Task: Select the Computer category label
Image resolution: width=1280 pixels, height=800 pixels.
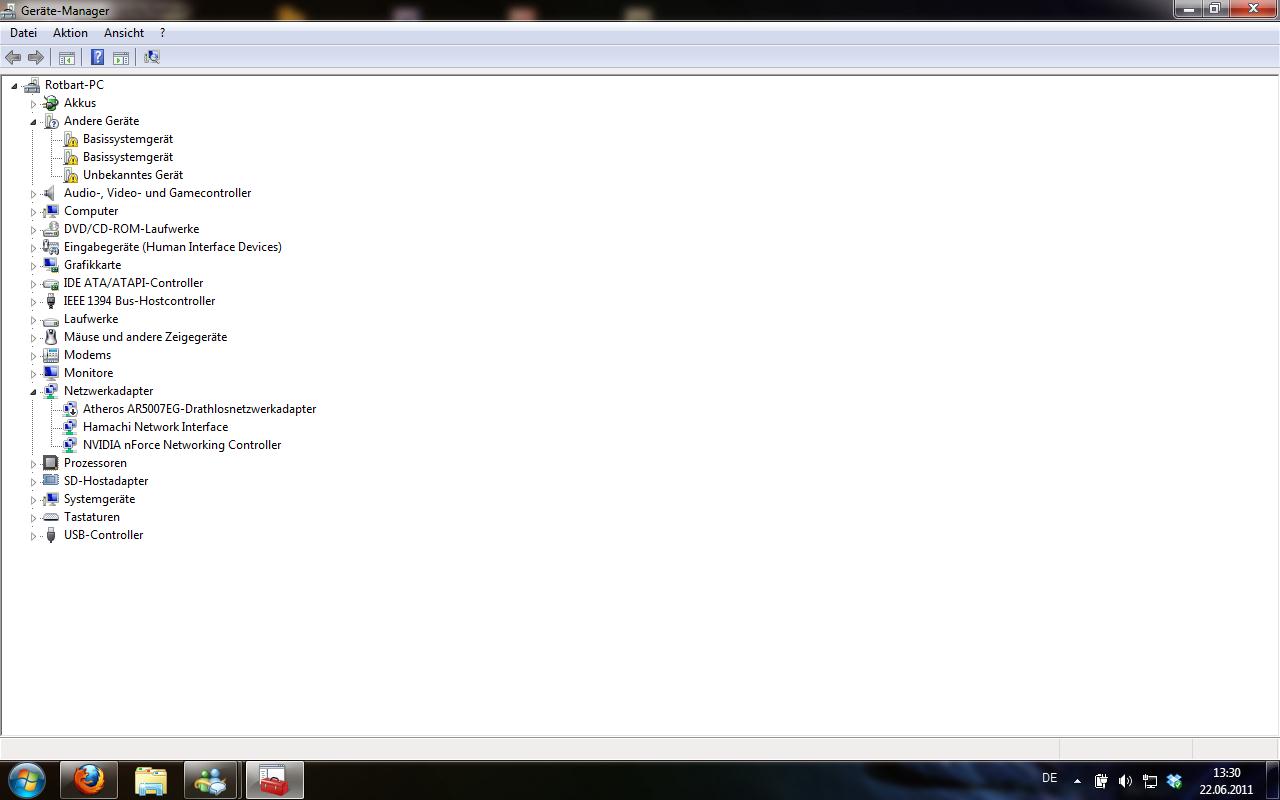Action: click(91, 211)
